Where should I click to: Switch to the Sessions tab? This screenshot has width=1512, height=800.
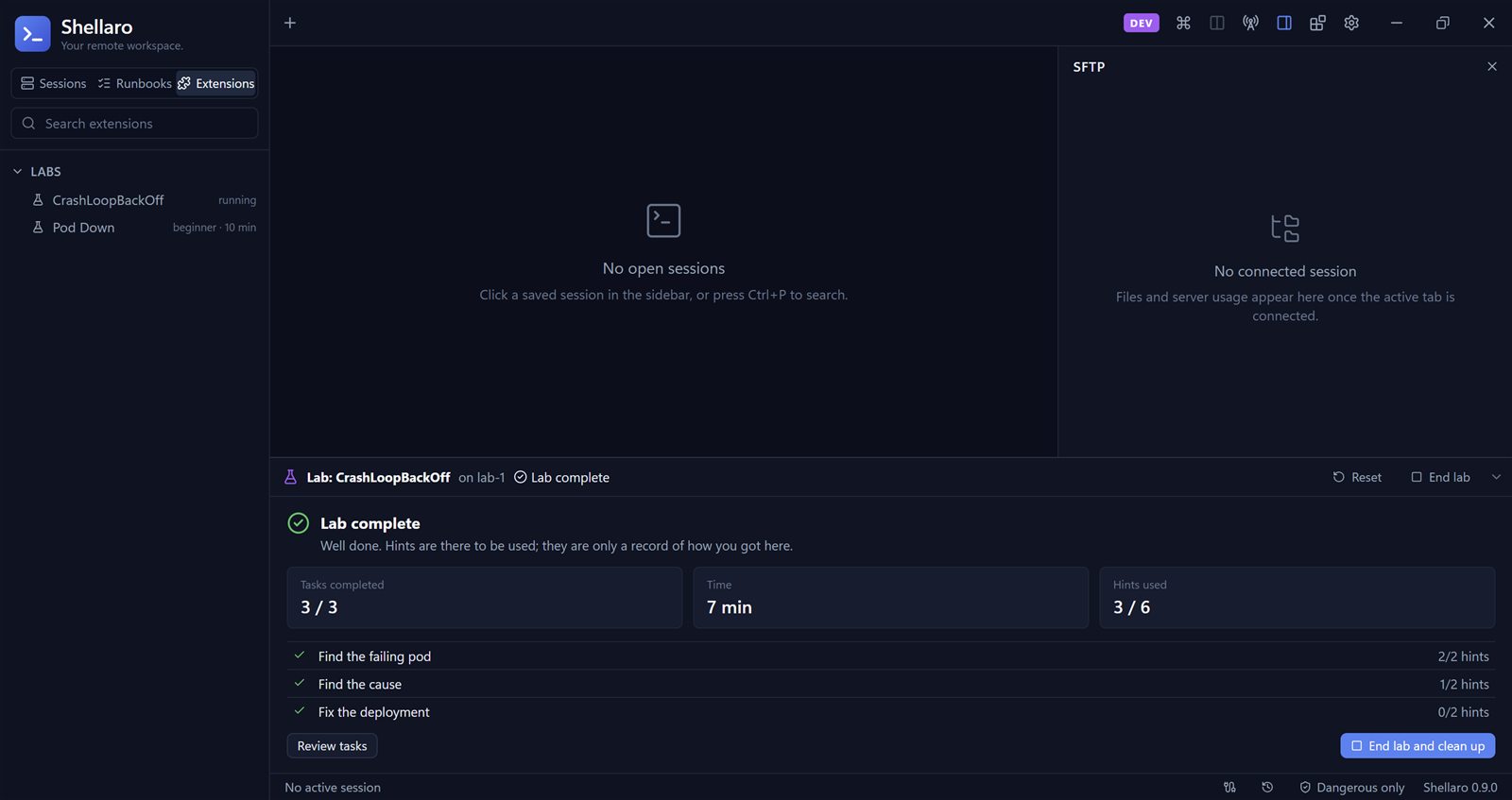point(54,83)
